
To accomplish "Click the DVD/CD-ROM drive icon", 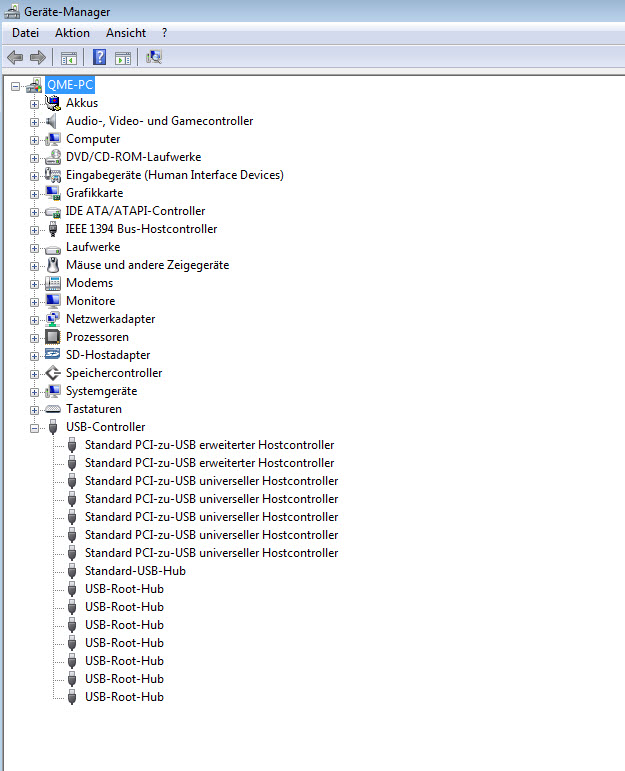I will 53,157.
